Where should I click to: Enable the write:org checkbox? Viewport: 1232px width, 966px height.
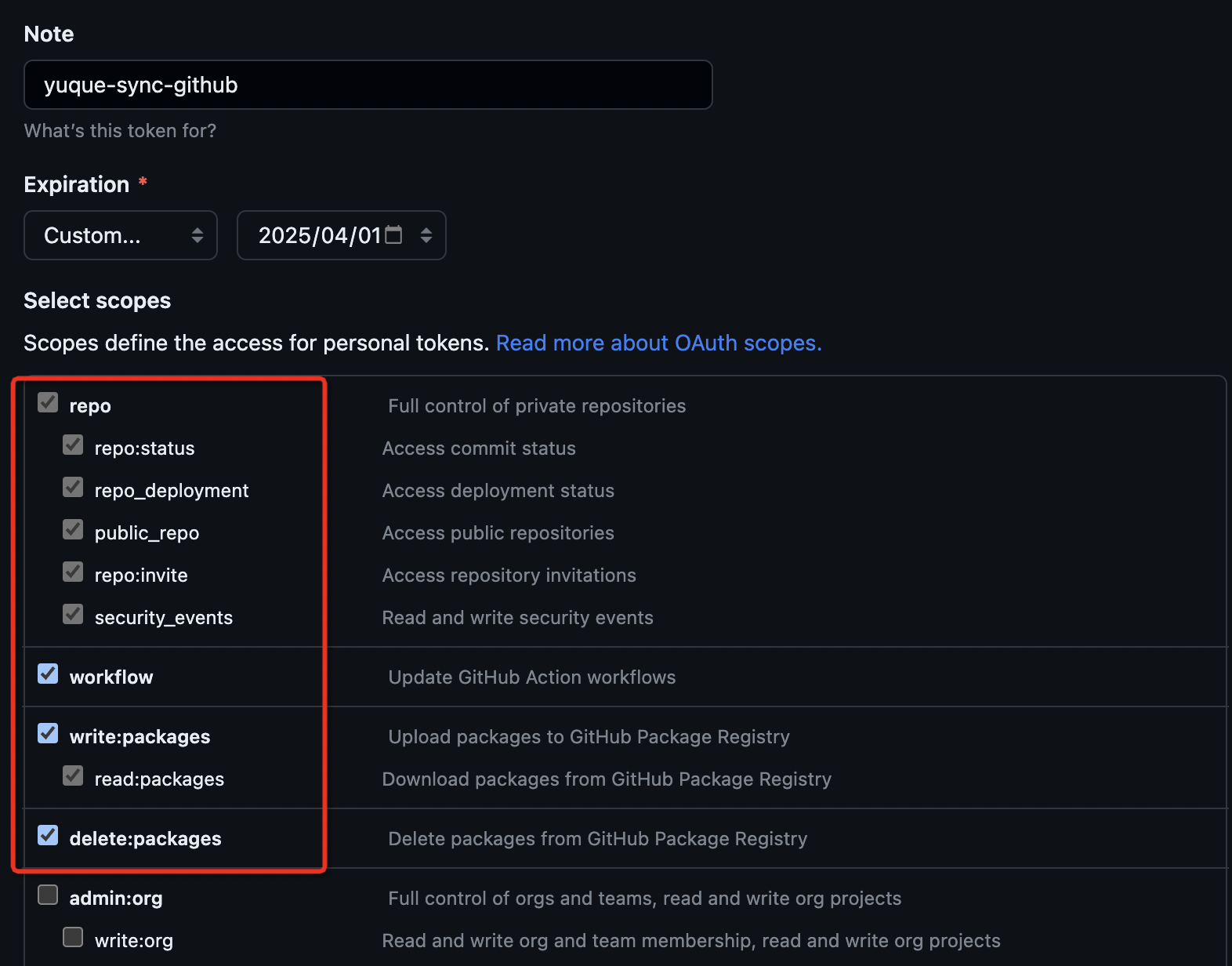[x=73, y=938]
